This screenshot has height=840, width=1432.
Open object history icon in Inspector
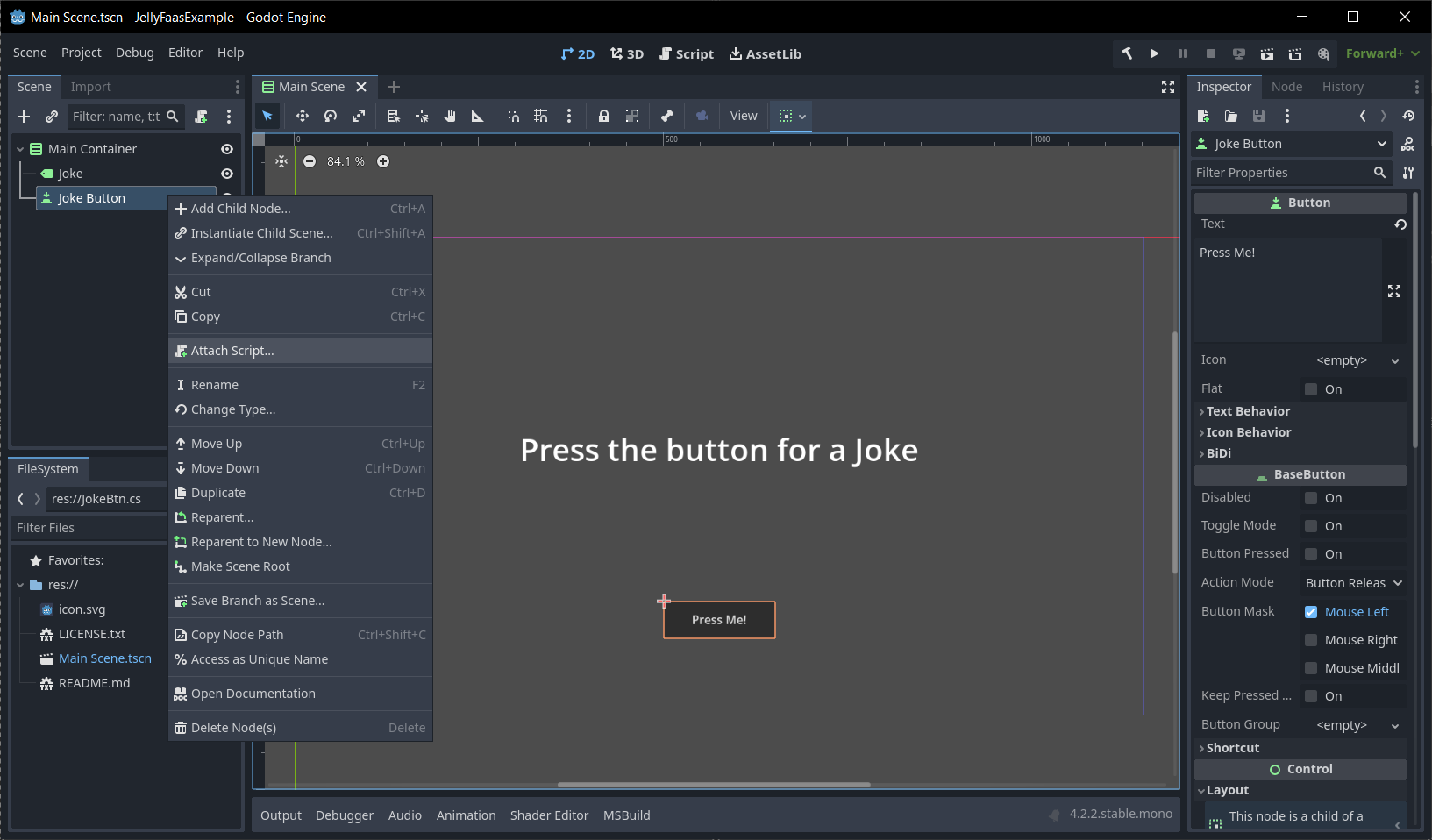1408,116
